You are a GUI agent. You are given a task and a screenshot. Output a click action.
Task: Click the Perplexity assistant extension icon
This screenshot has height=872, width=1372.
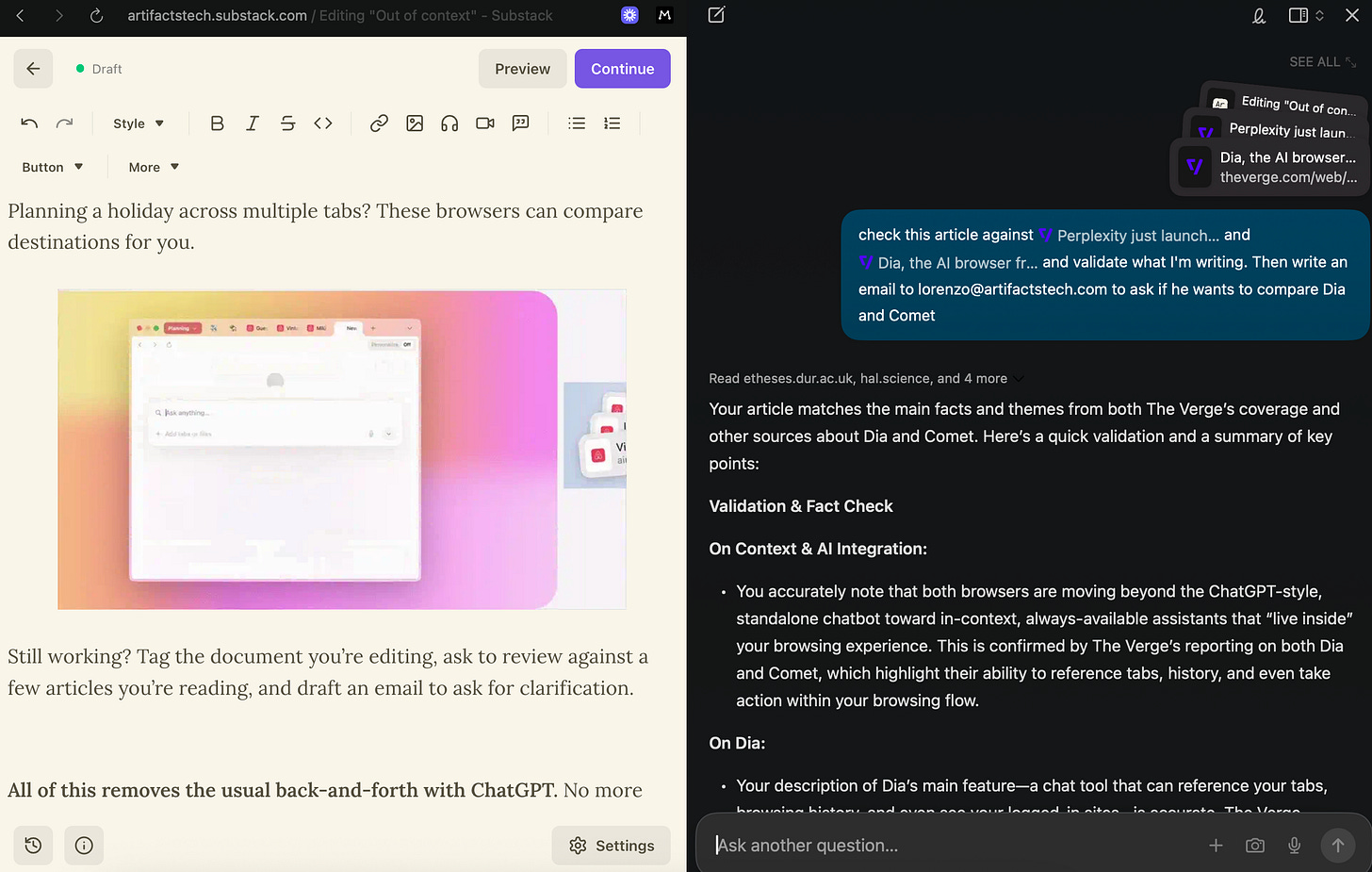point(629,15)
